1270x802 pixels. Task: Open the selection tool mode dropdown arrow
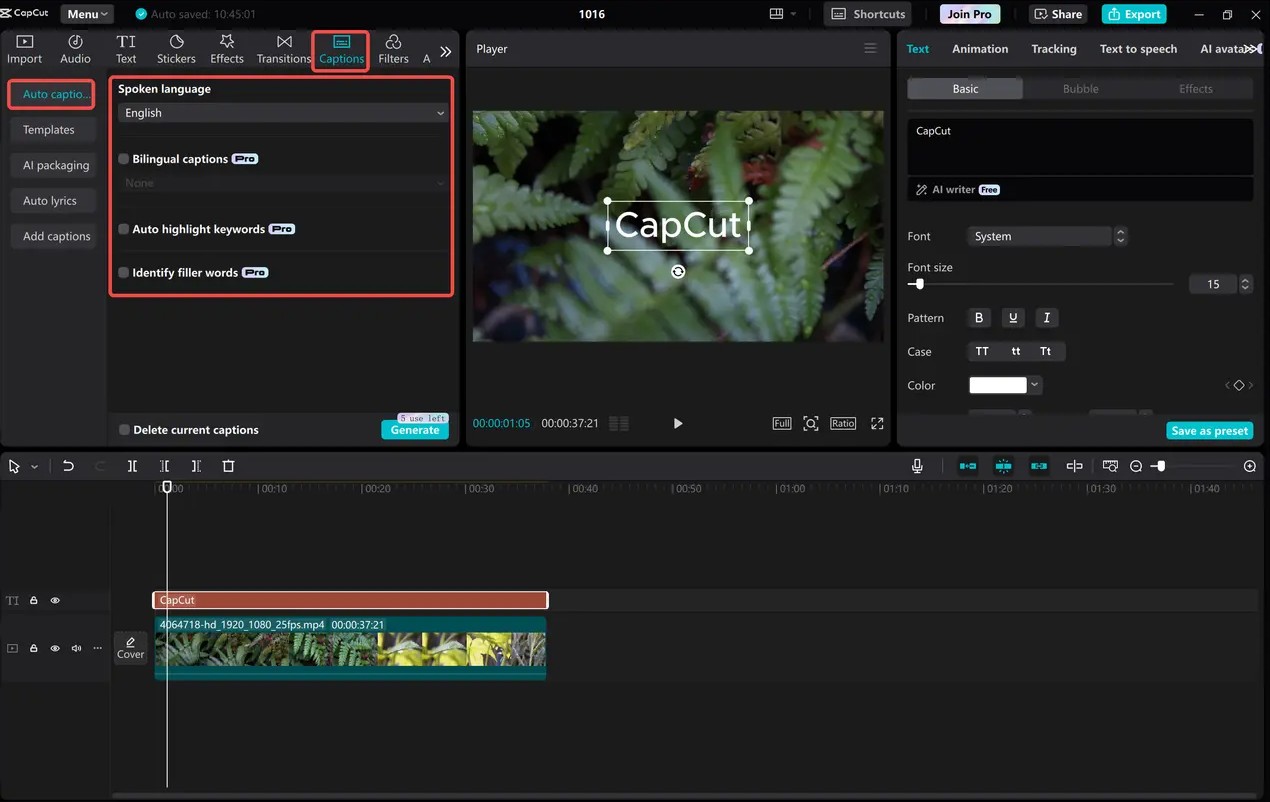34,467
